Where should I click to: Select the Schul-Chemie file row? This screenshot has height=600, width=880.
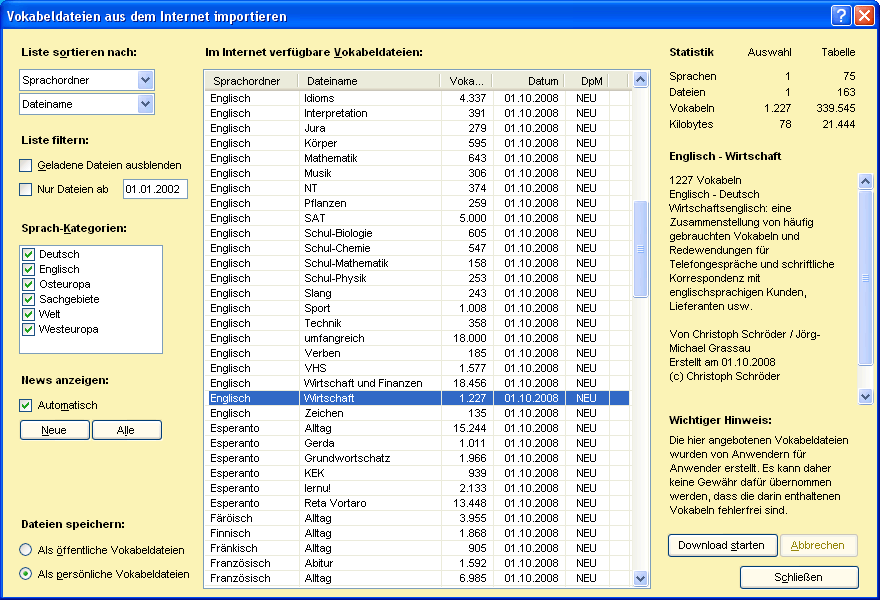419,248
